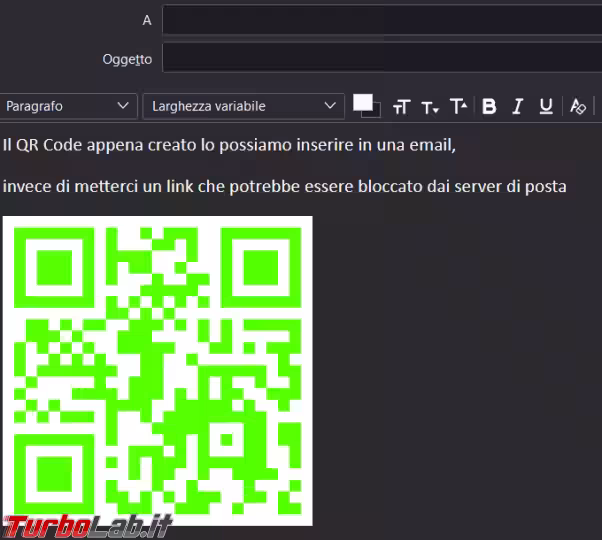Click the Oggetto subject field
The height and width of the screenshot is (540, 602).
382,57
